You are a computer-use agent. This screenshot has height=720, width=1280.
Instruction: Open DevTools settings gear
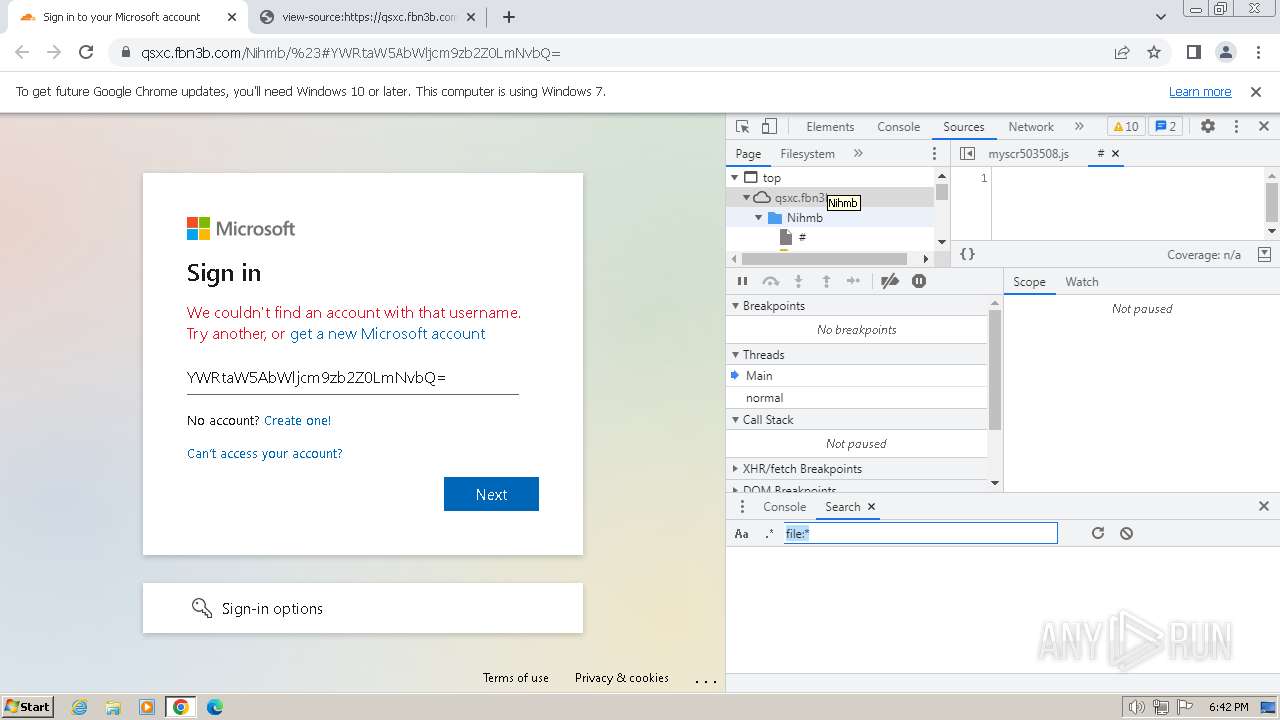coord(1208,127)
